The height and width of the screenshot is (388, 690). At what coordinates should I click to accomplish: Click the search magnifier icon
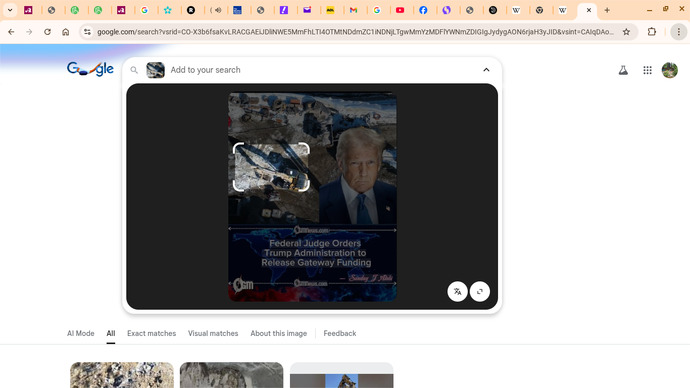[x=134, y=70]
